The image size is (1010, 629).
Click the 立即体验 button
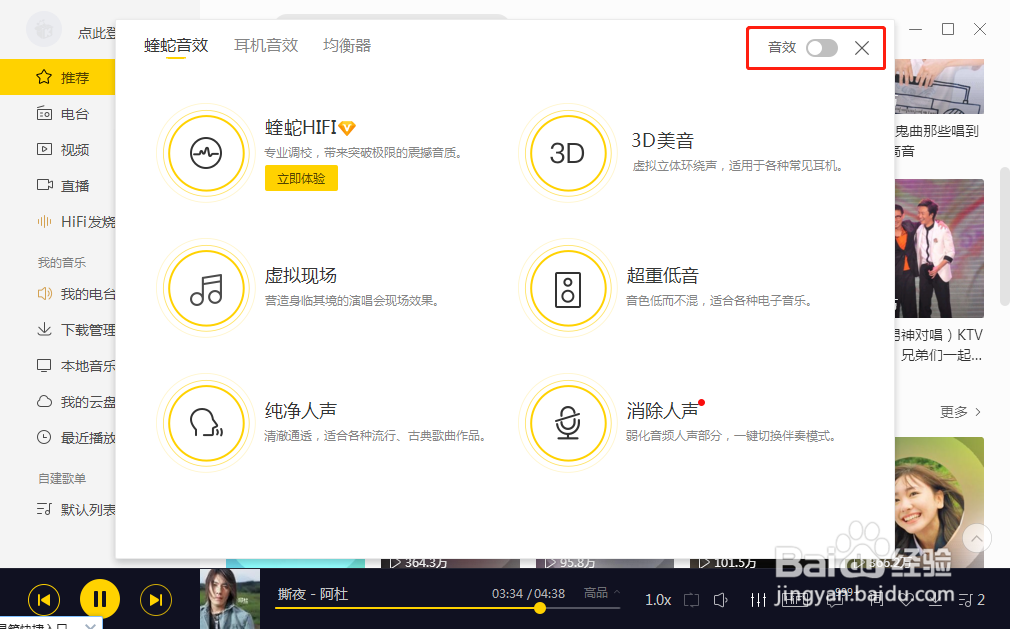(x=301, y=179)
